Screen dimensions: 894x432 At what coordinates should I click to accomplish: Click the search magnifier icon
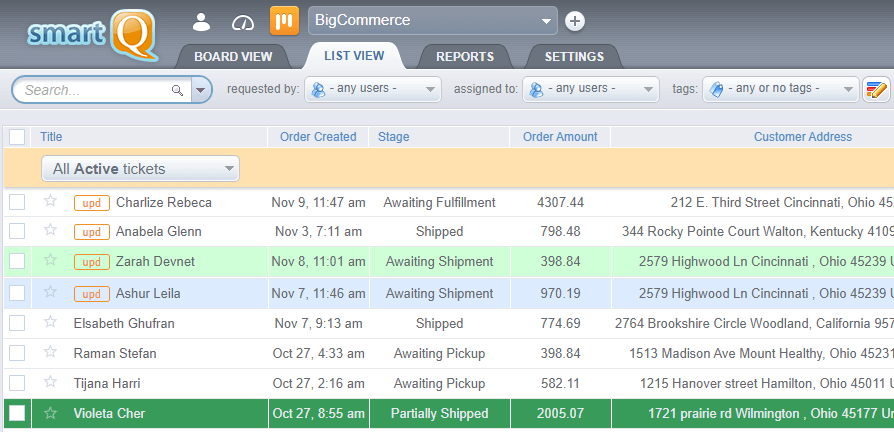[178, 90]
